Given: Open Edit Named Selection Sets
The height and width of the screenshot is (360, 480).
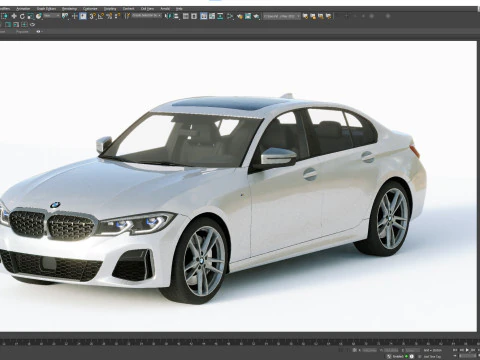Looking at the screenshot, I should [127, 16].
